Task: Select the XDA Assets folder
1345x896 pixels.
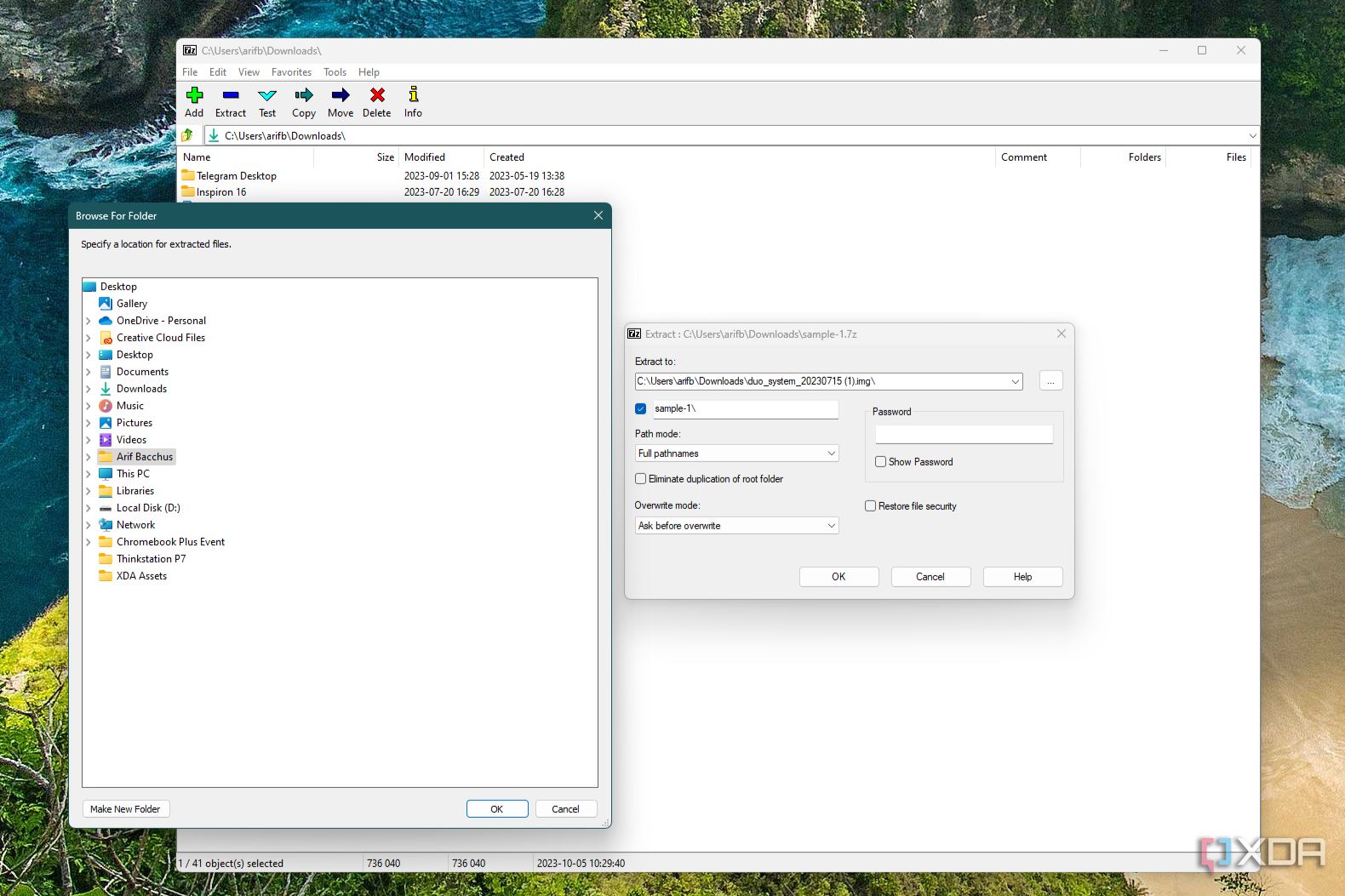Action: click(141, 576)
